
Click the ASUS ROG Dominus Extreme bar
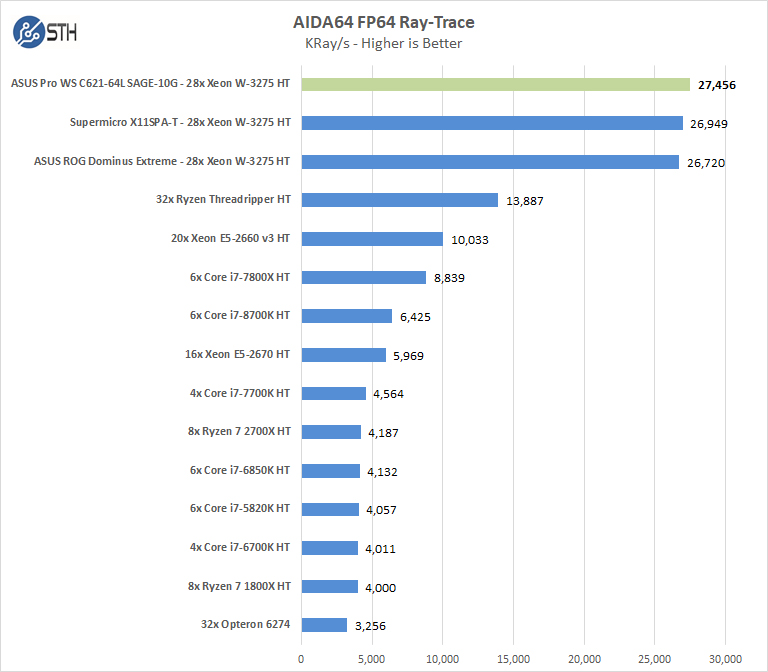(490, 162)
